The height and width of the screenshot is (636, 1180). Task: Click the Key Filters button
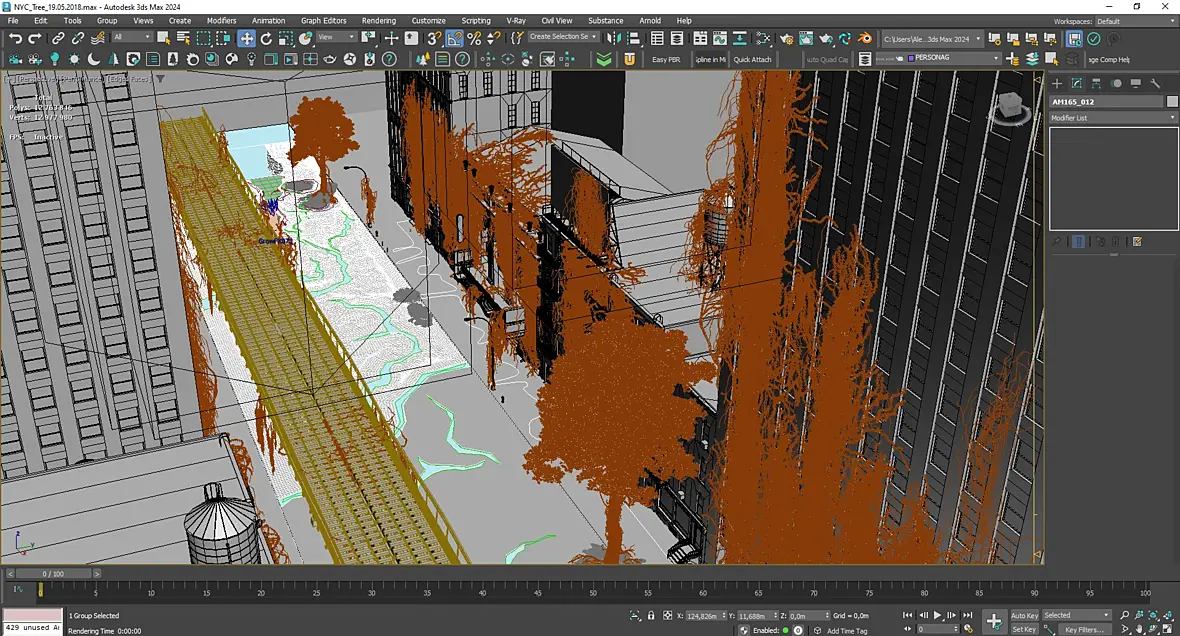(1084, 629)
